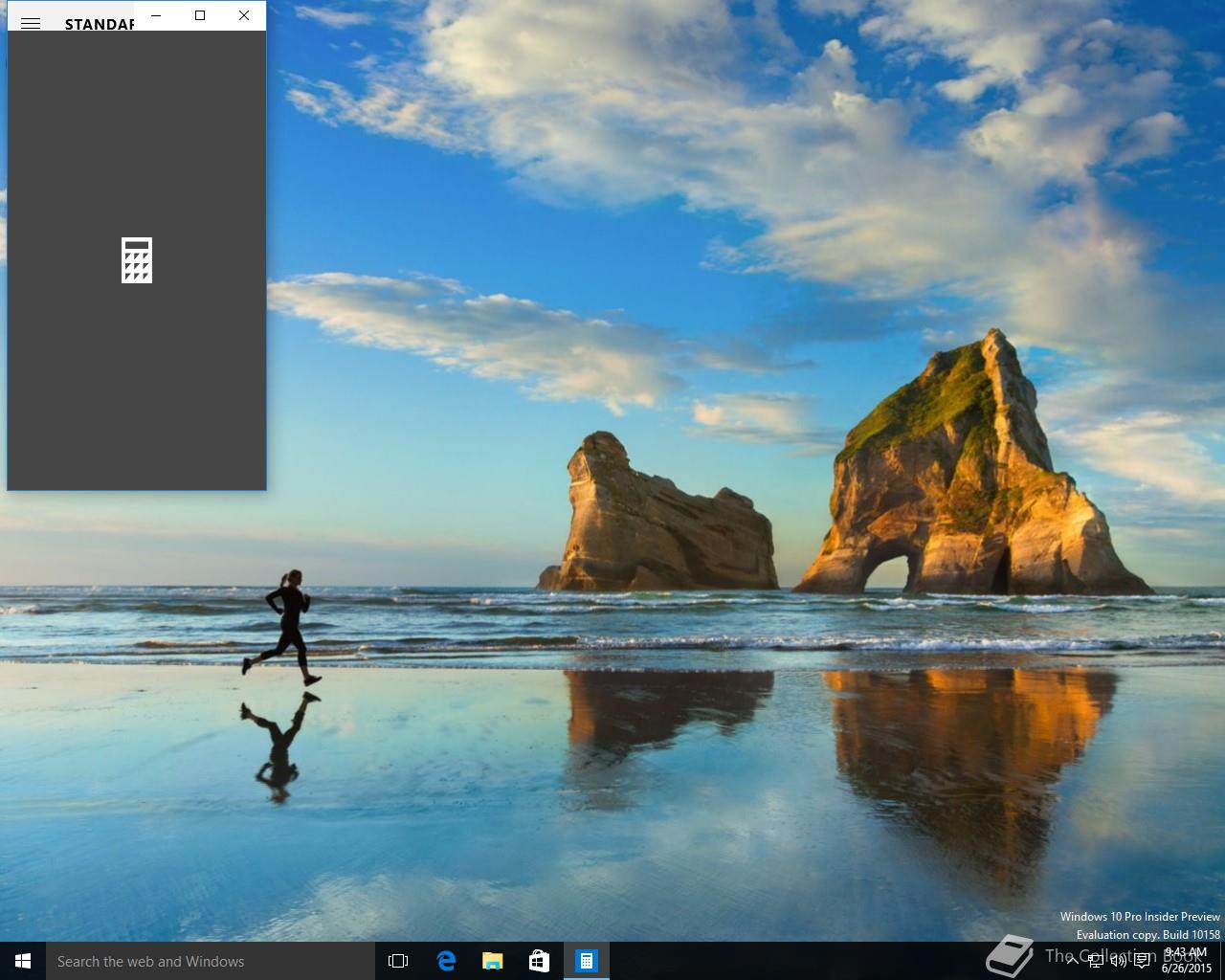Screen dimensions: 1225x980
Task: Open Task View from the taskbar
Action: (398, 961)
